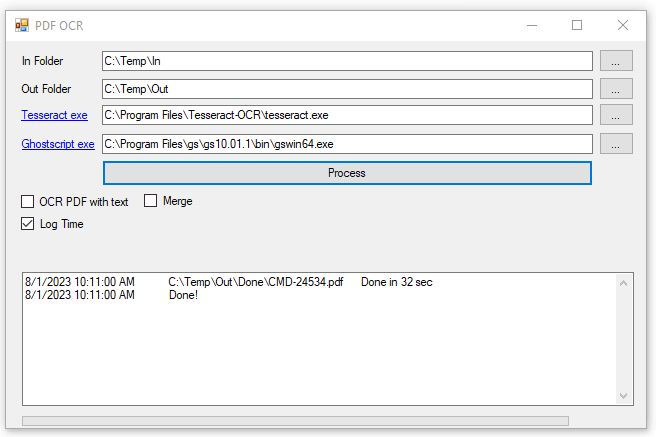This screenshot has height=437, width=656.
Task: Browse for the In Folder path
Action: tap(616, 61)
